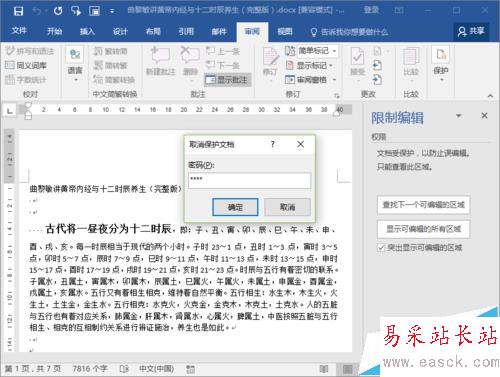500x377 pixels.
Task: Click the dialog help question mark
Action: pyautogui.click(x=272, y=144)
